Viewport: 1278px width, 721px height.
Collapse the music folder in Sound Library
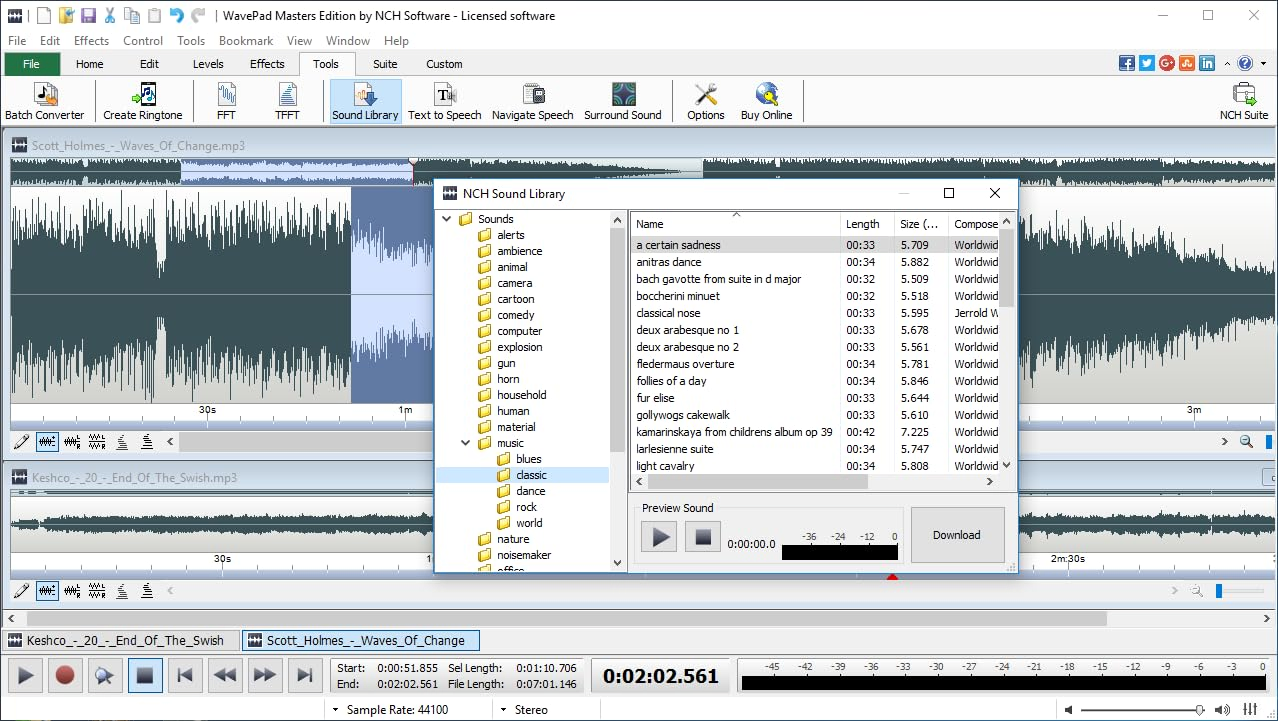tap(464, 442)
